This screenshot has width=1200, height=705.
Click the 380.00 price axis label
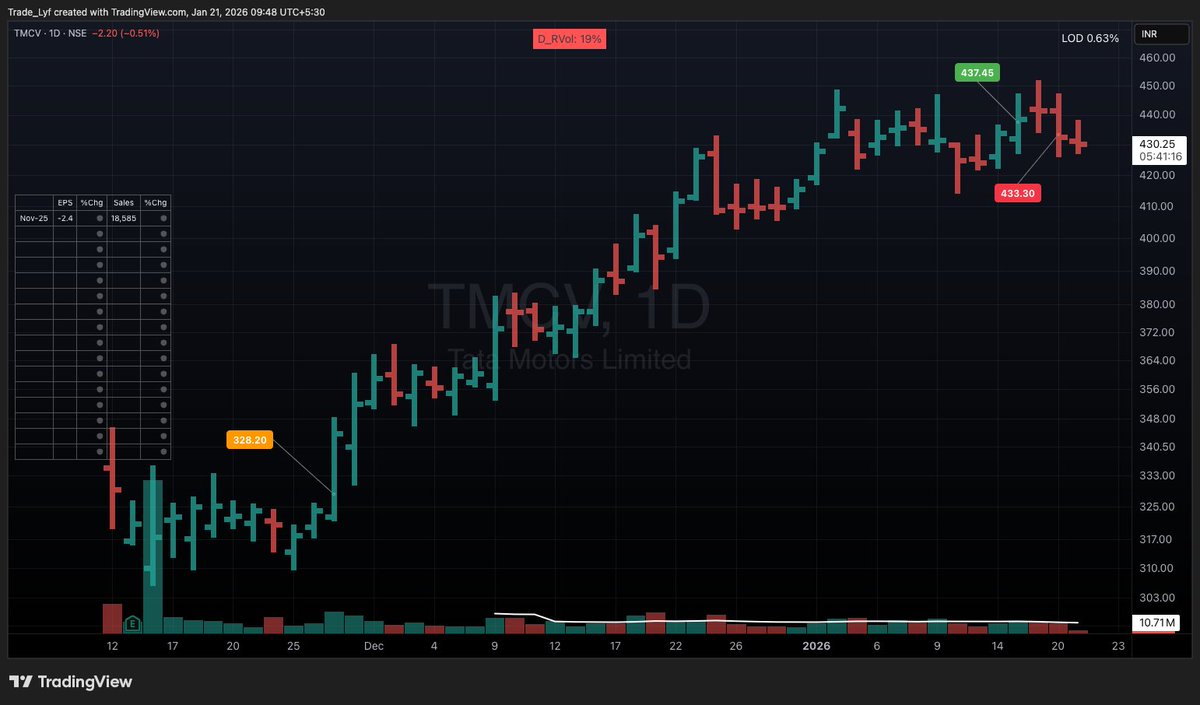pyautogui.click(x=1156, y=305)
